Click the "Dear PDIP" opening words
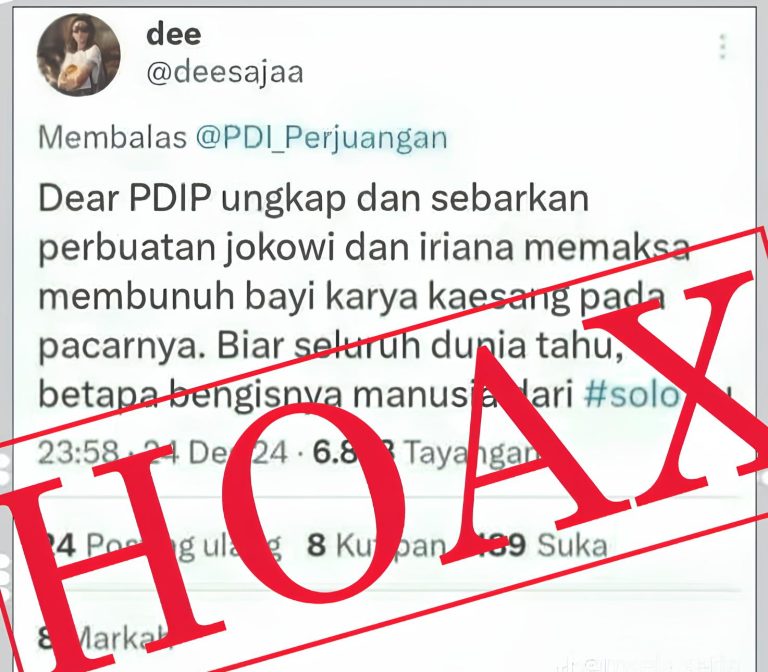Screen dimensions: 768x672 [125, 198]
